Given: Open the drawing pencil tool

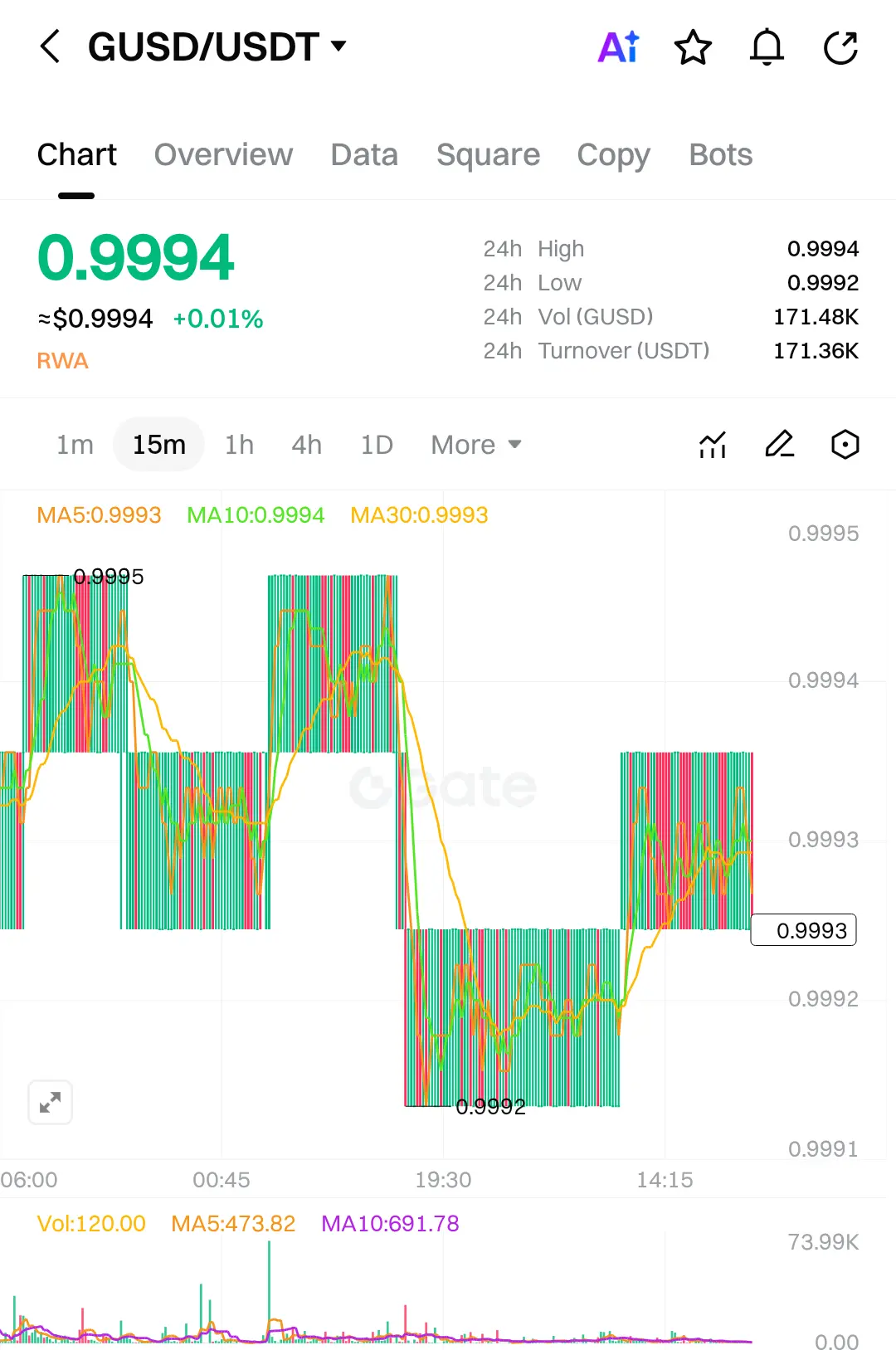Looking at the screenshot, I should tap(779, 445).
